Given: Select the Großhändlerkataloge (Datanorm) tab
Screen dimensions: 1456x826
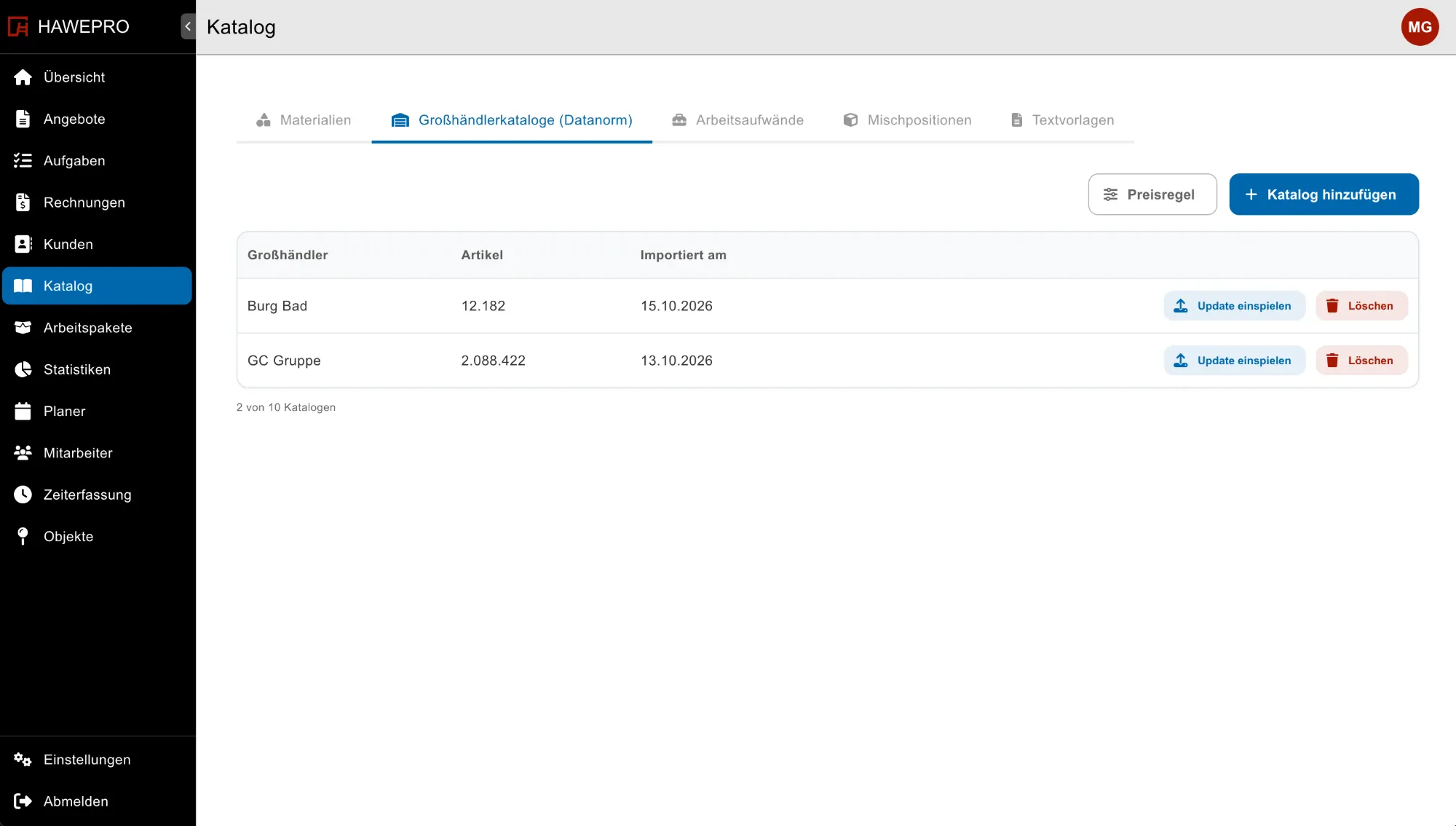Looking at the screenshot, I should 512,120.
